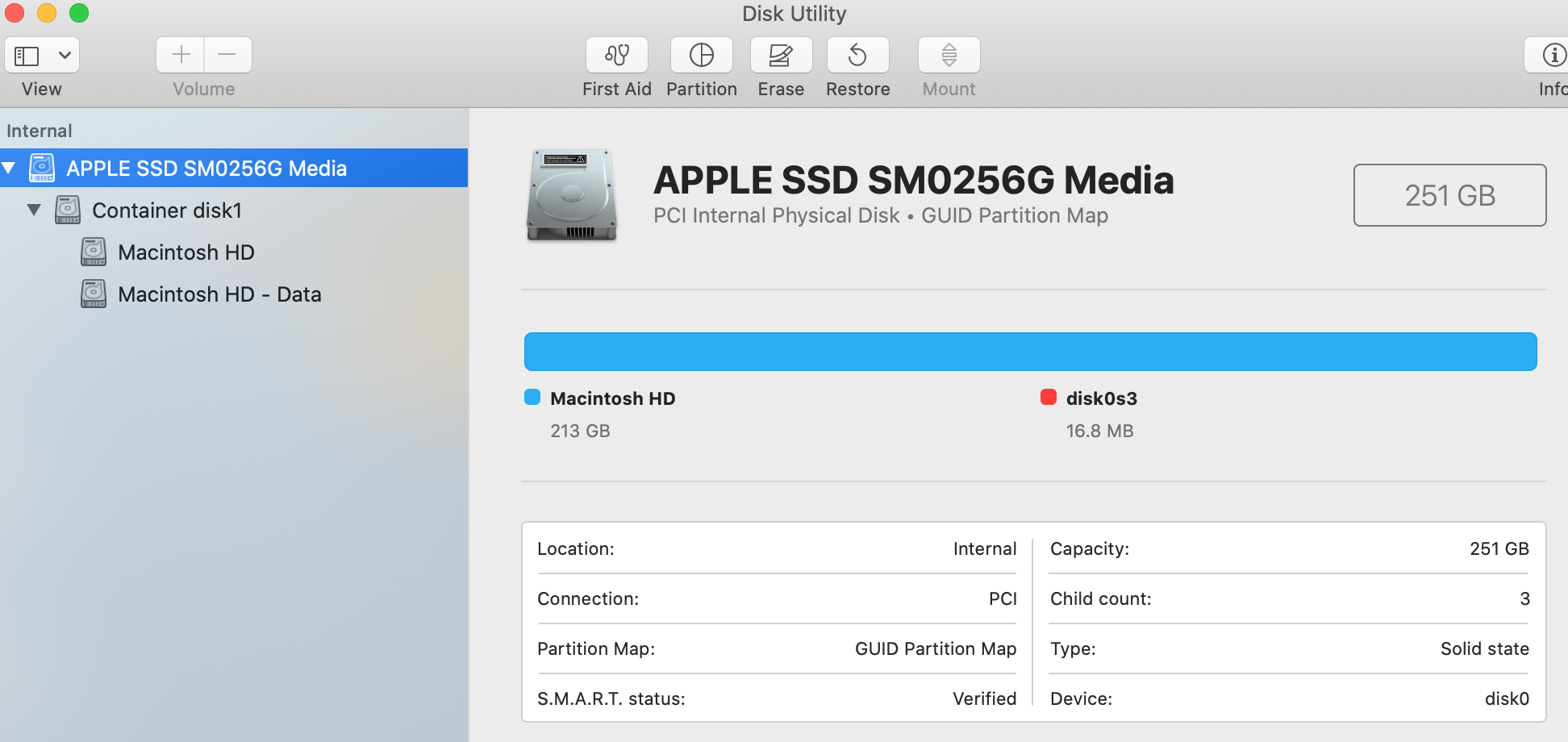
Task: Click the blue disk usage bar
Action: pos(1030,352)
